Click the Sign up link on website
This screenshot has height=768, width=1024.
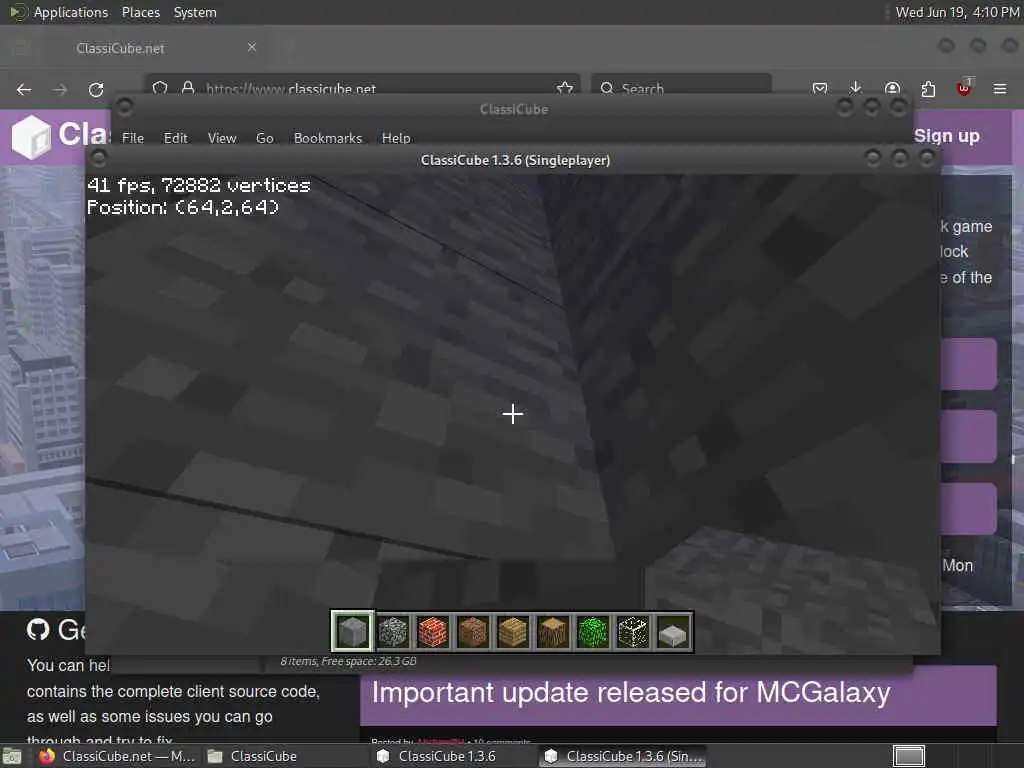[947, 136]
